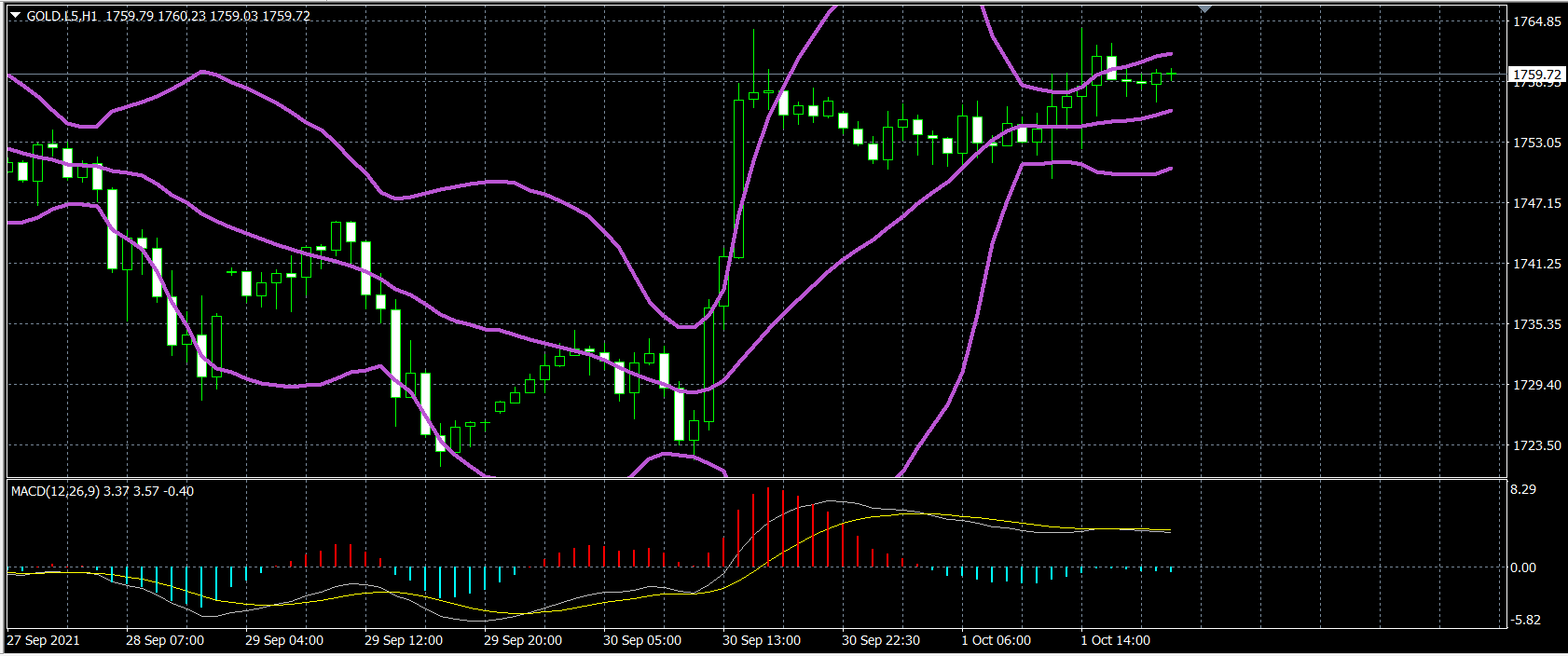Click the 29 Sep 20:00 time label
The image size is (1568, 656).
[x=523, y=640]
